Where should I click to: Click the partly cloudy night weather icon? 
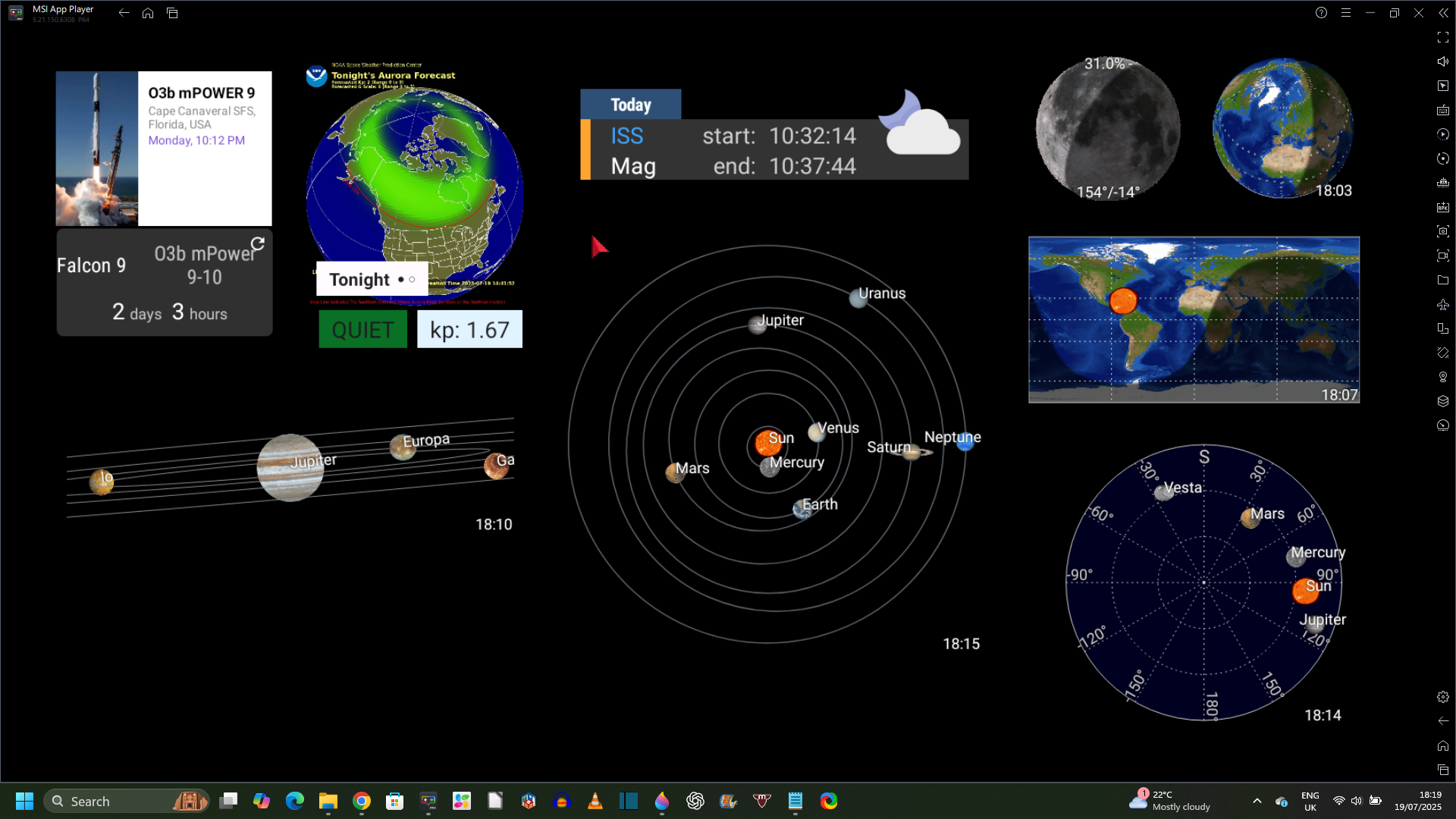pyautogui.click(x=919, y=123)
